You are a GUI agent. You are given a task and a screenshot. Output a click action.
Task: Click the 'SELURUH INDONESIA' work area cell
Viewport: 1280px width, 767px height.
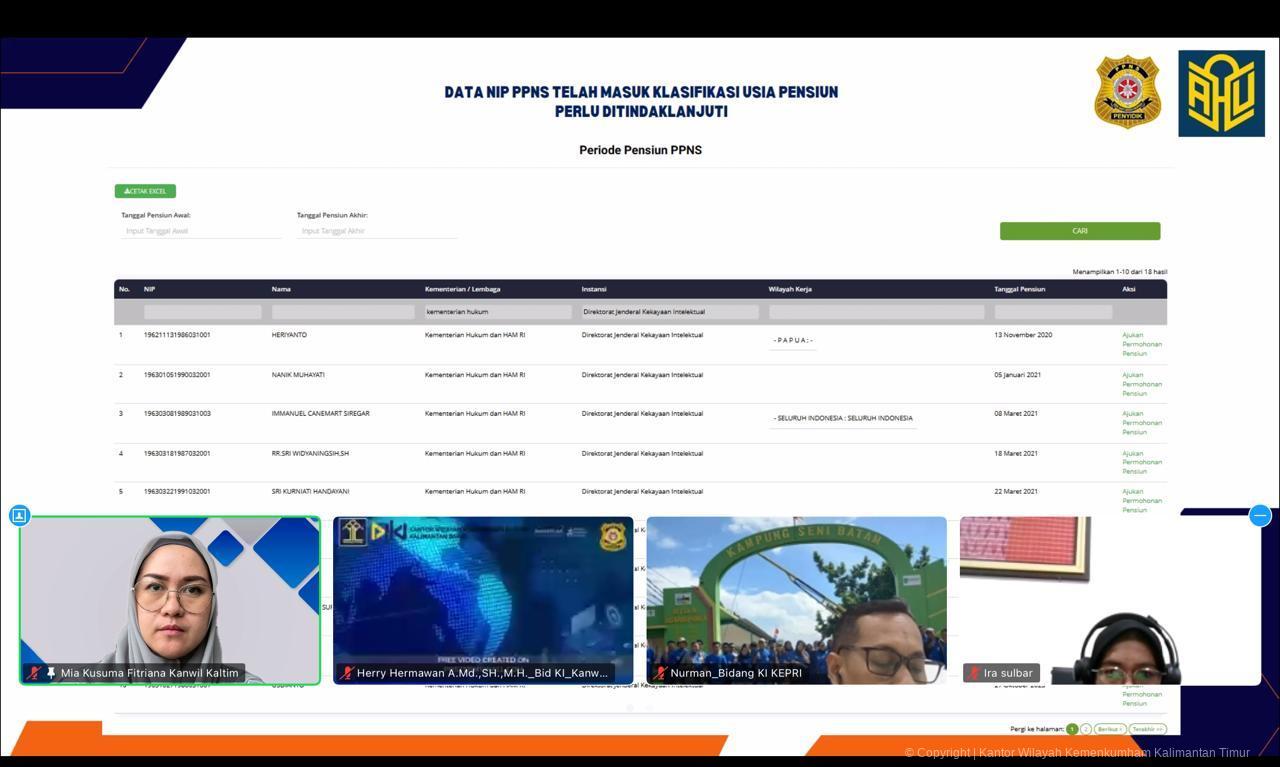[x=843, y=418]
